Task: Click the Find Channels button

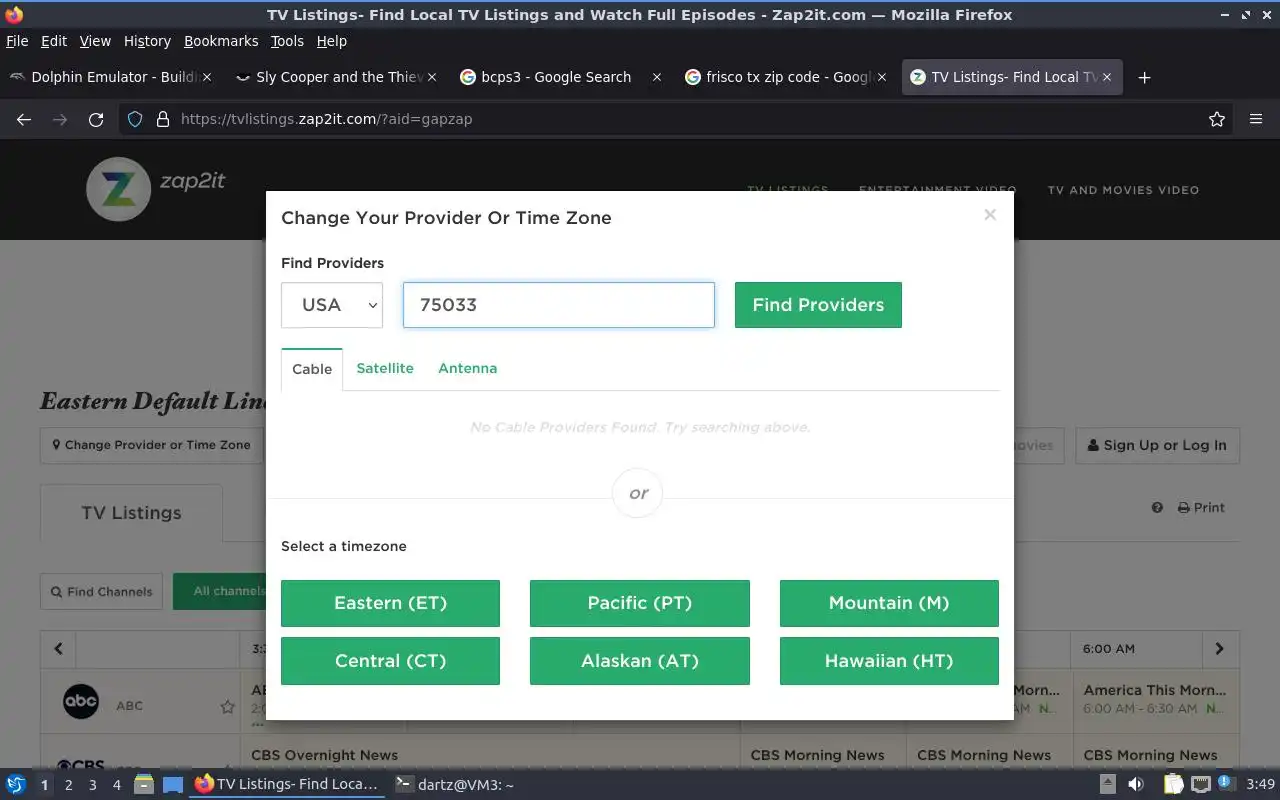Action: 101,592
